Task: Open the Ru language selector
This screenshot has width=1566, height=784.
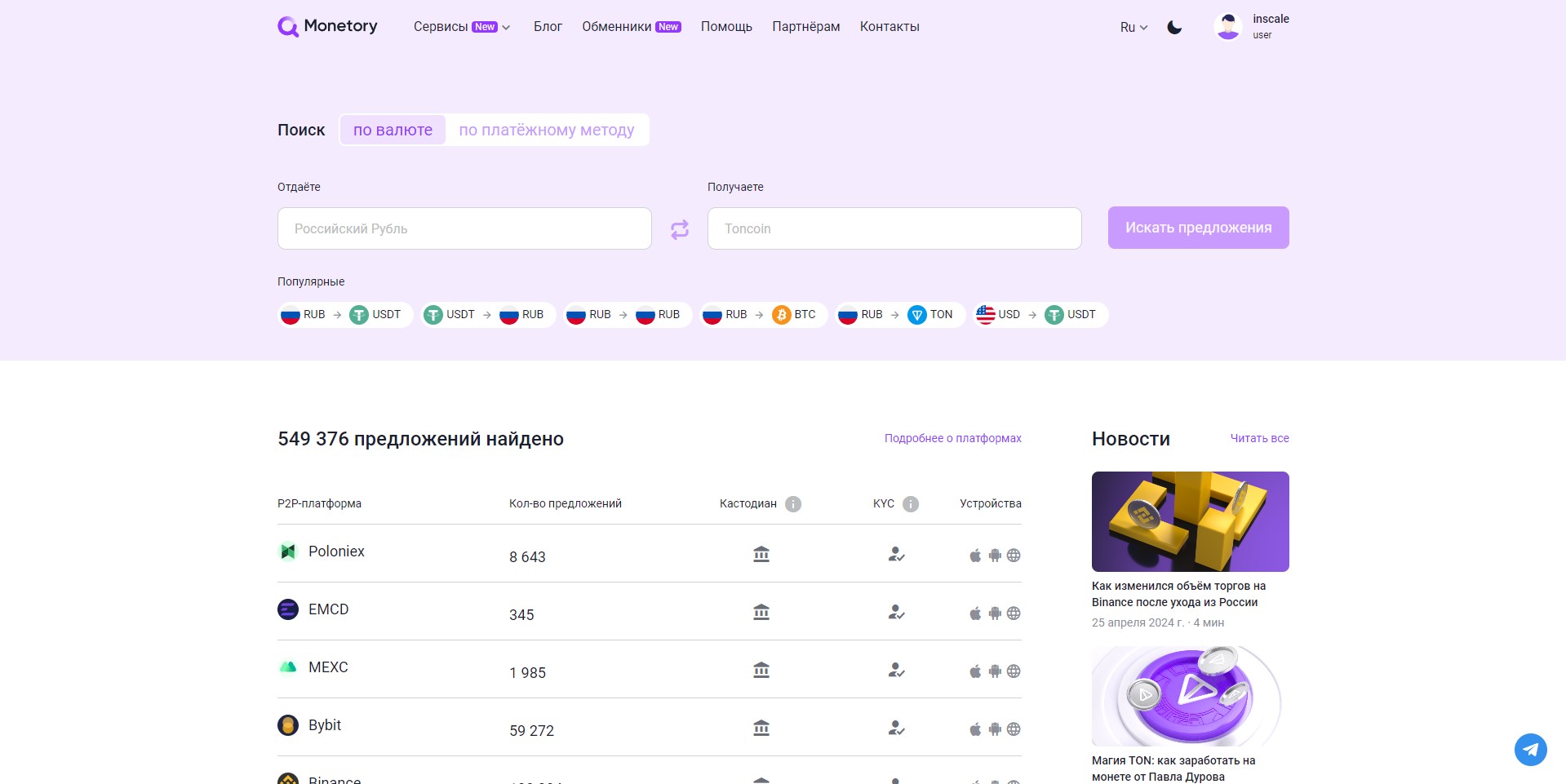Action: point(1134,27)
